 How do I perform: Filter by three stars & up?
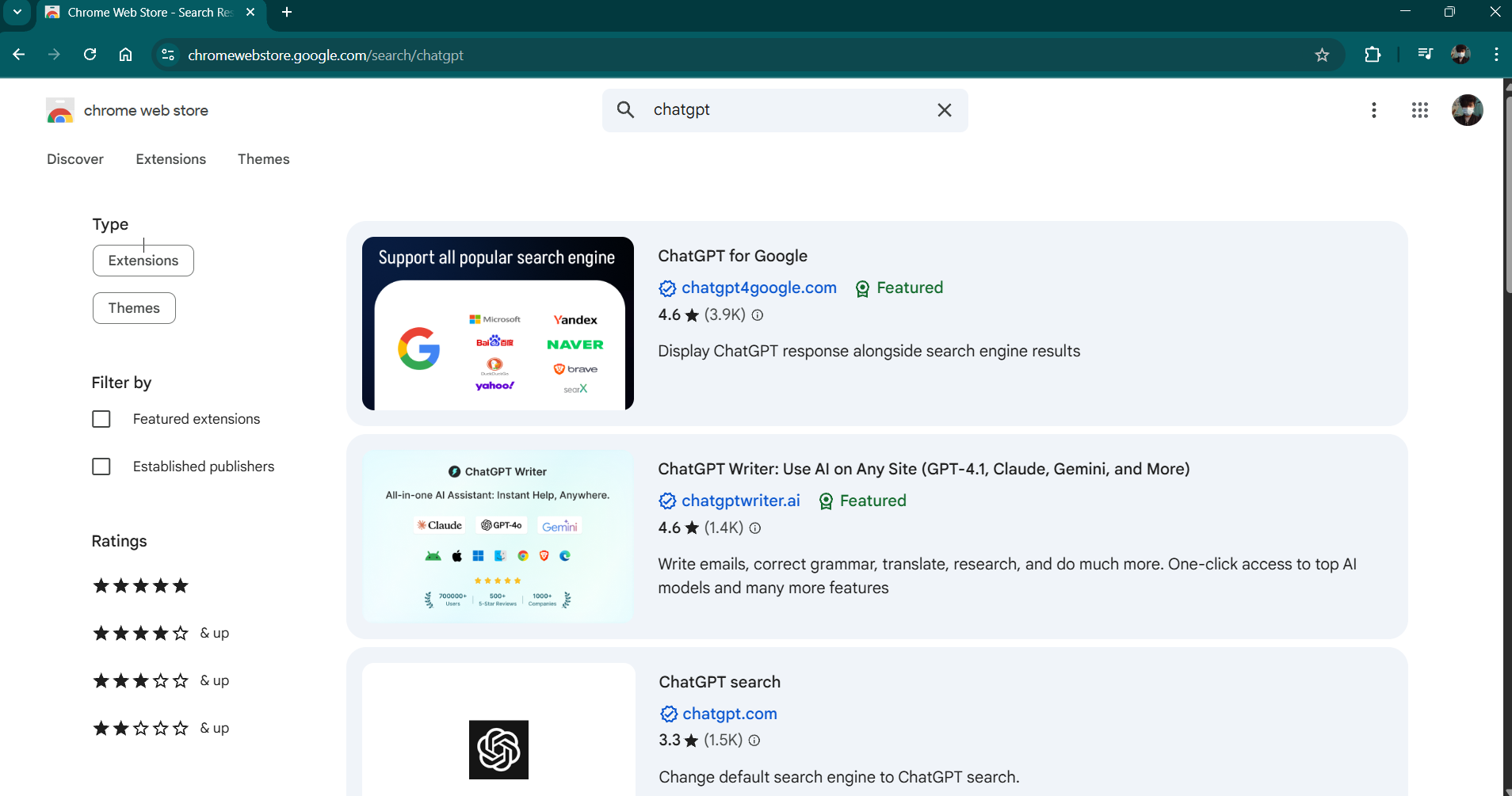(161, 680)
